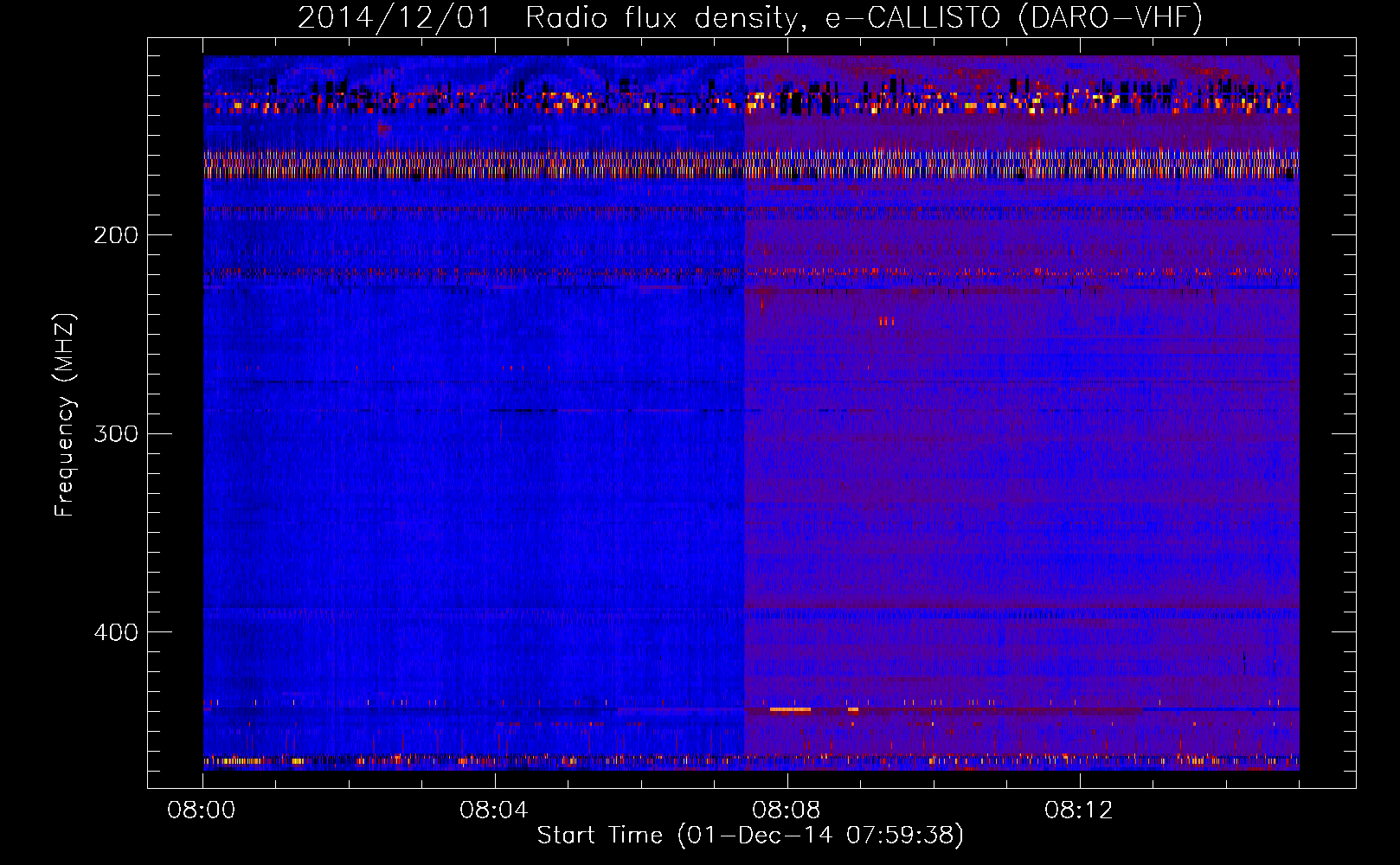Click the 08:12 time tick label
Screen dimensions: 1400x865
click(1078, 811)
